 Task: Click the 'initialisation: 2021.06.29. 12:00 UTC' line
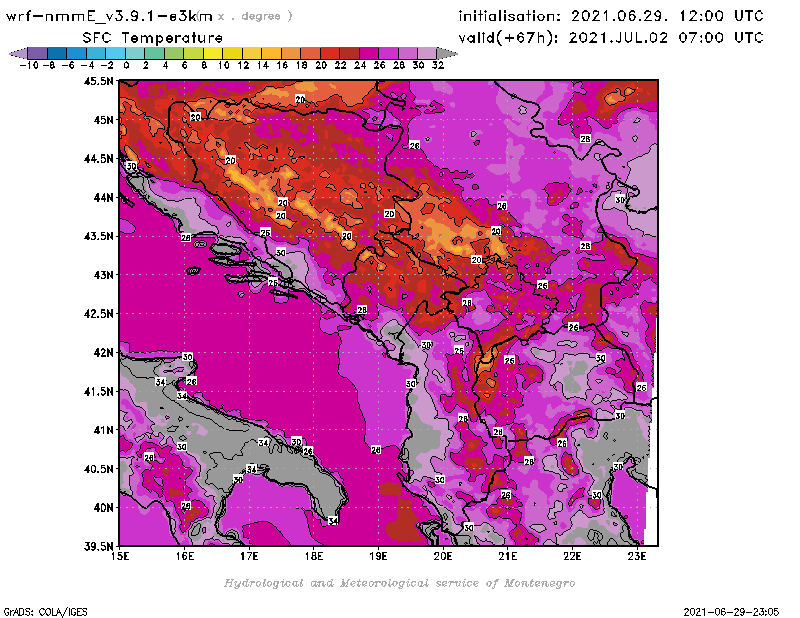click(611, 16)
